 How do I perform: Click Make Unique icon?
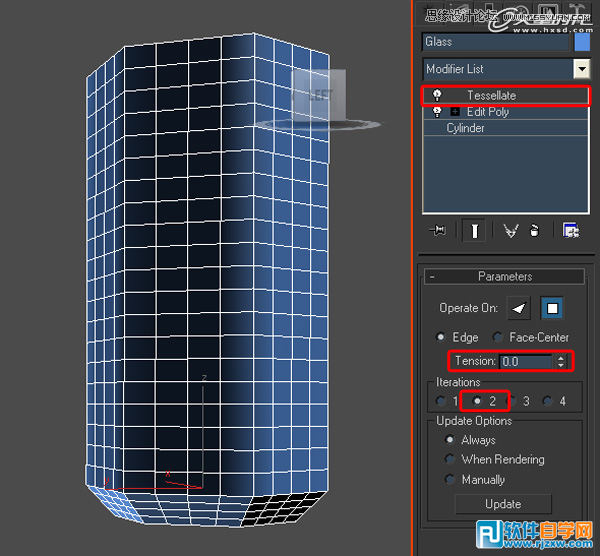(511, 231)
